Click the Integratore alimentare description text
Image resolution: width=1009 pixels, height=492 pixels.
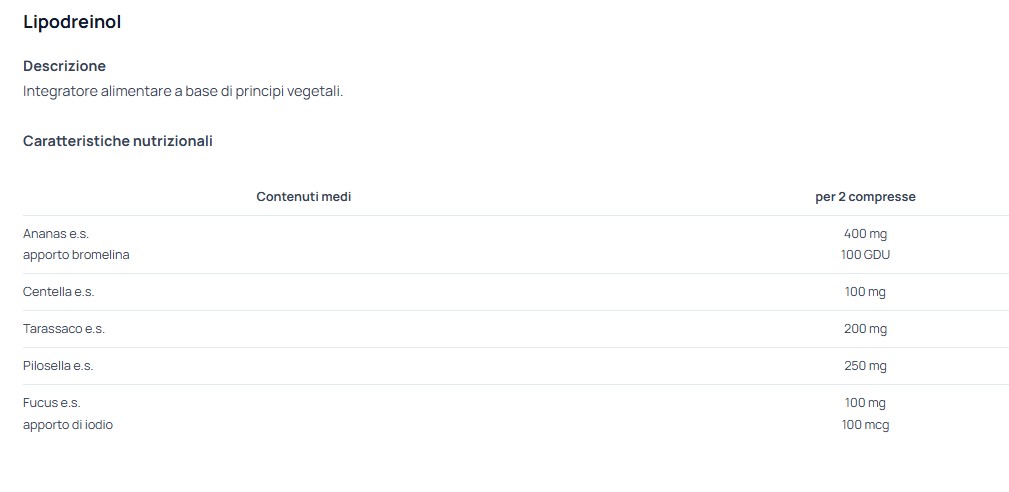point(183,91)
